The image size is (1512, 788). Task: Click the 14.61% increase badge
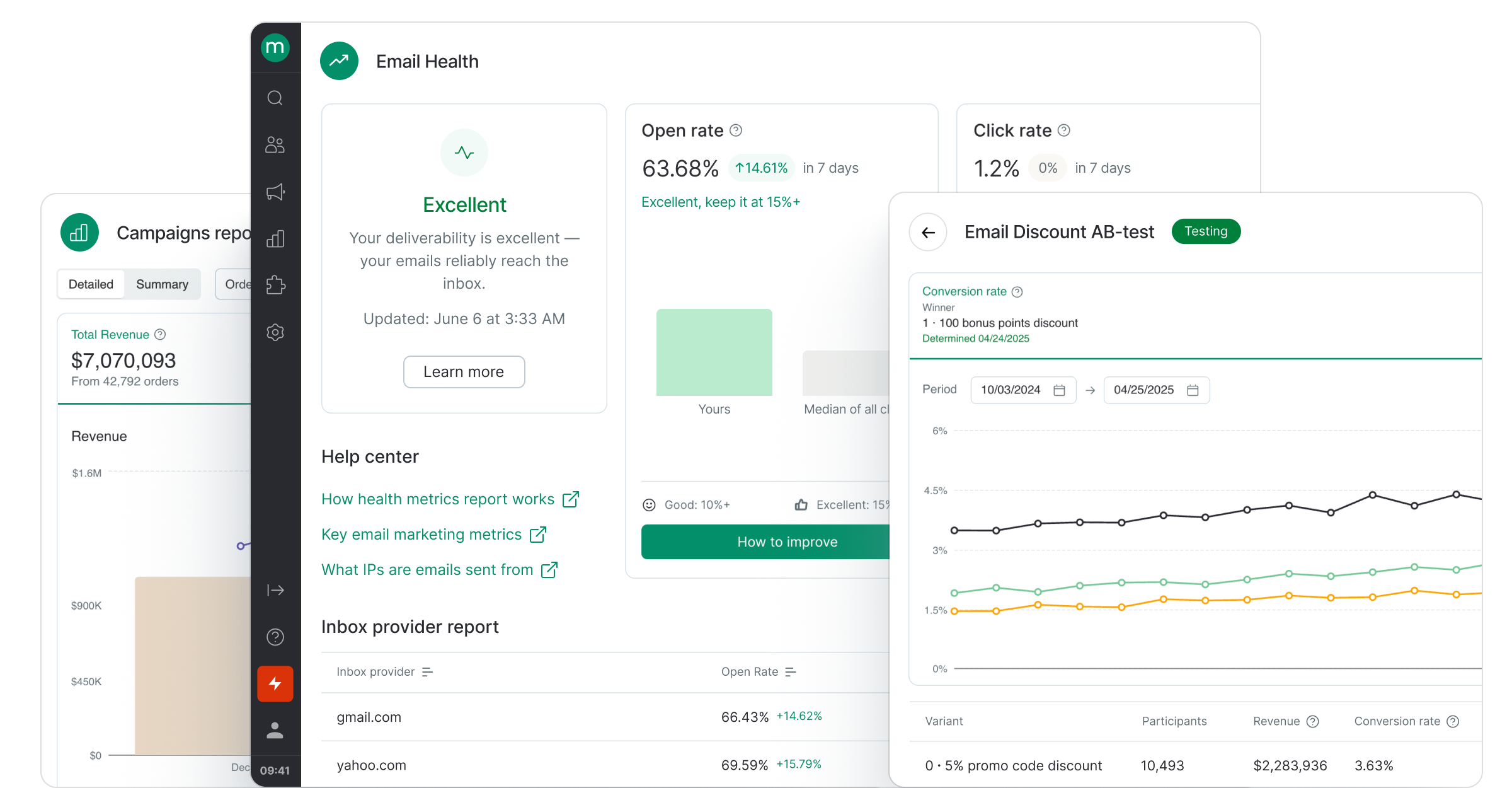coord(762,168)
